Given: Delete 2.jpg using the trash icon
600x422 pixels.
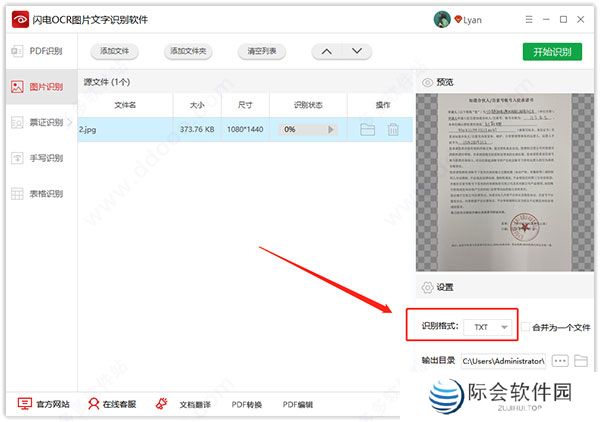Looking at the screenshot, I should [393, 129].
